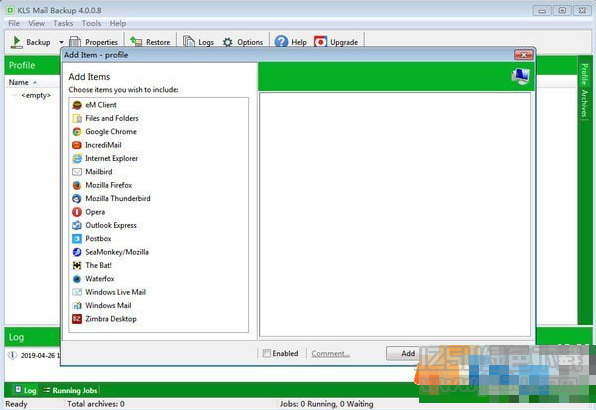This screenshot has height=410, width=596.
Task: Open the Help menu
Action: click(x=118, y=24)
